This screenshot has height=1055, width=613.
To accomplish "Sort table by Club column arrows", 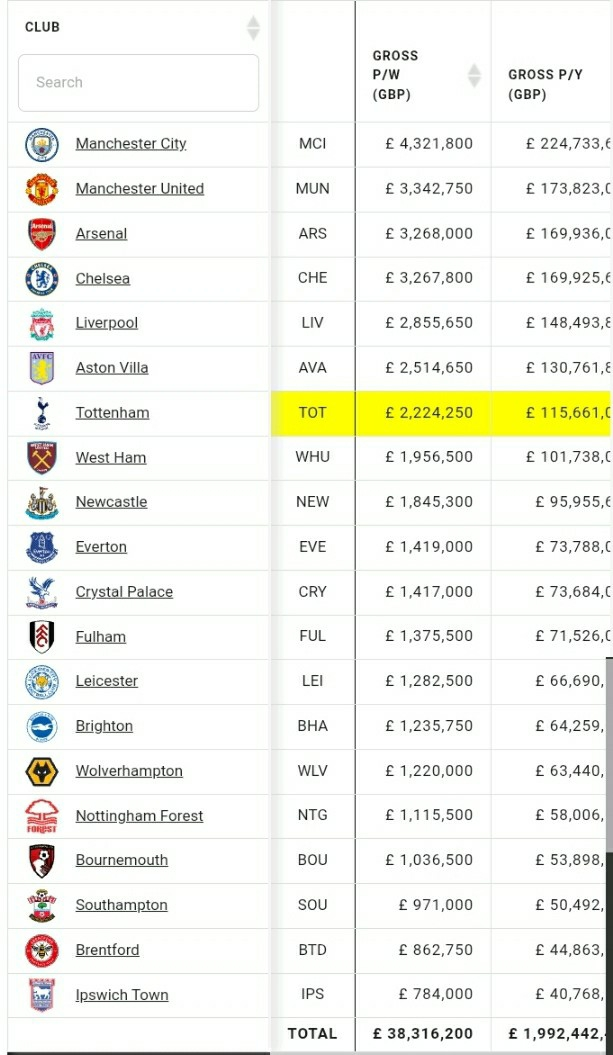I will pyautogui.click(x=253, y=28).
